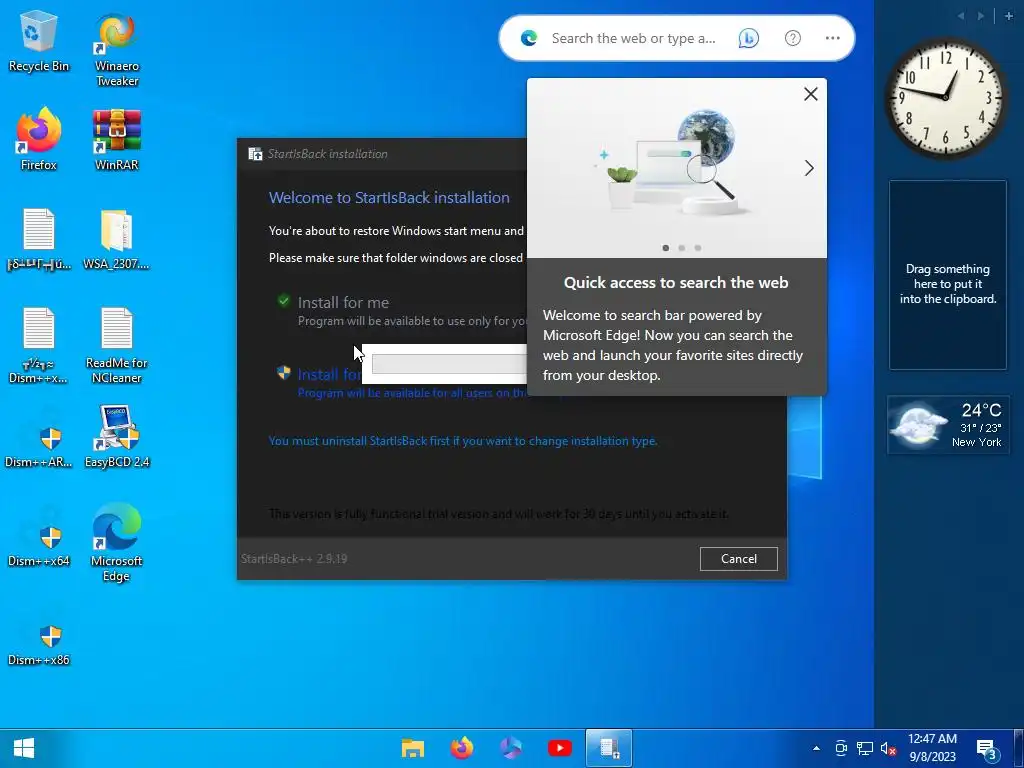Click the sidebar previous arrow
Image resolution: width=1024 pixels, height=768 pixels.
point(961,16)
